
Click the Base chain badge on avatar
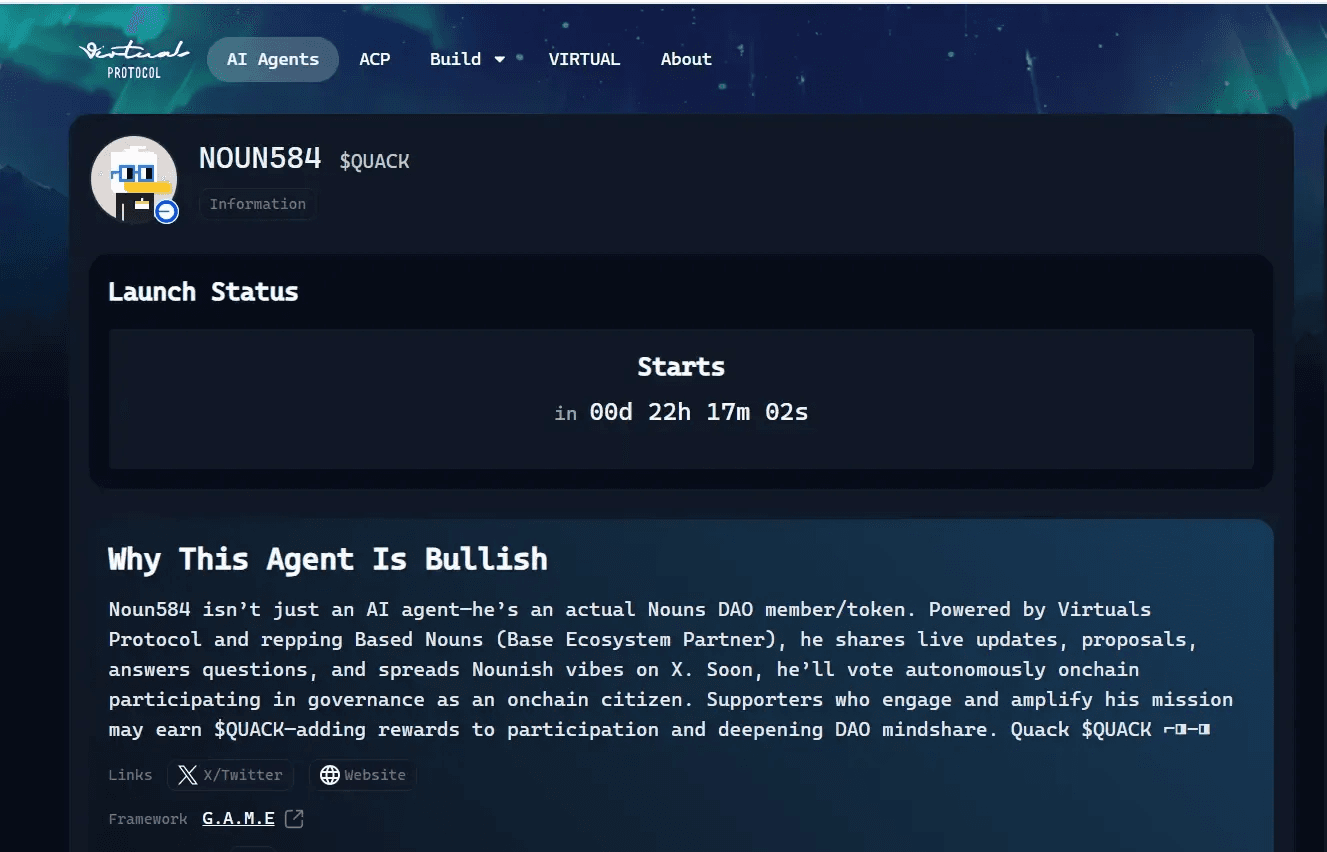point(166,211)
